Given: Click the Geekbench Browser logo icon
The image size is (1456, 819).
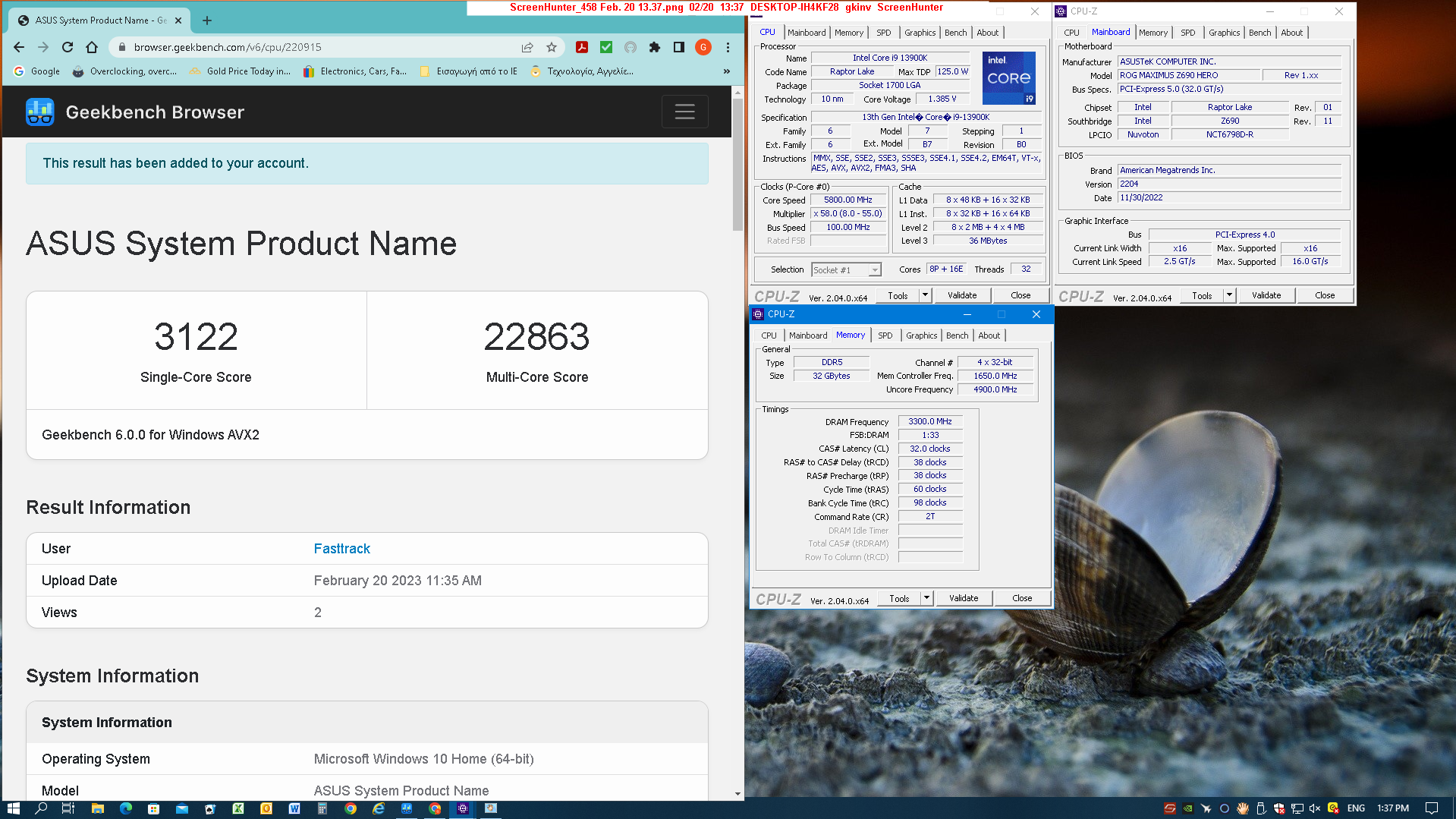Looking at the screenshot, I should [39, 112].
